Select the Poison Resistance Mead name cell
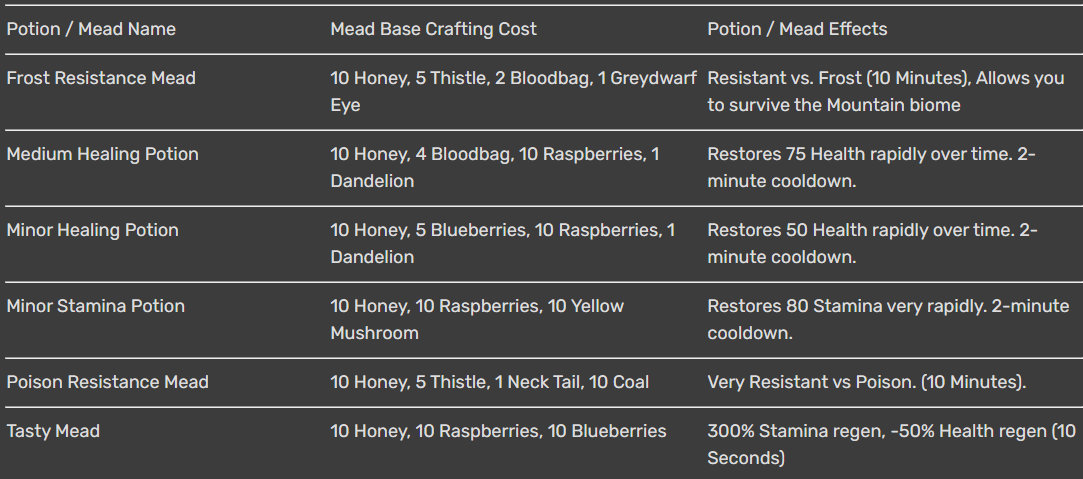Screen dimensions: 1083x479 (x=108, y=382)
